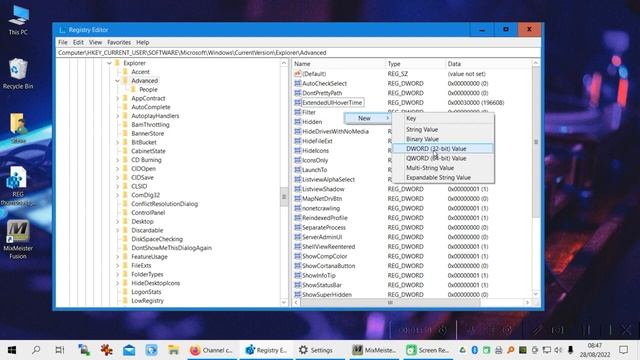Click the horizontal scrollbar right arrow
The width and height of the screenshot is (640, 360).
coord(527,302)
